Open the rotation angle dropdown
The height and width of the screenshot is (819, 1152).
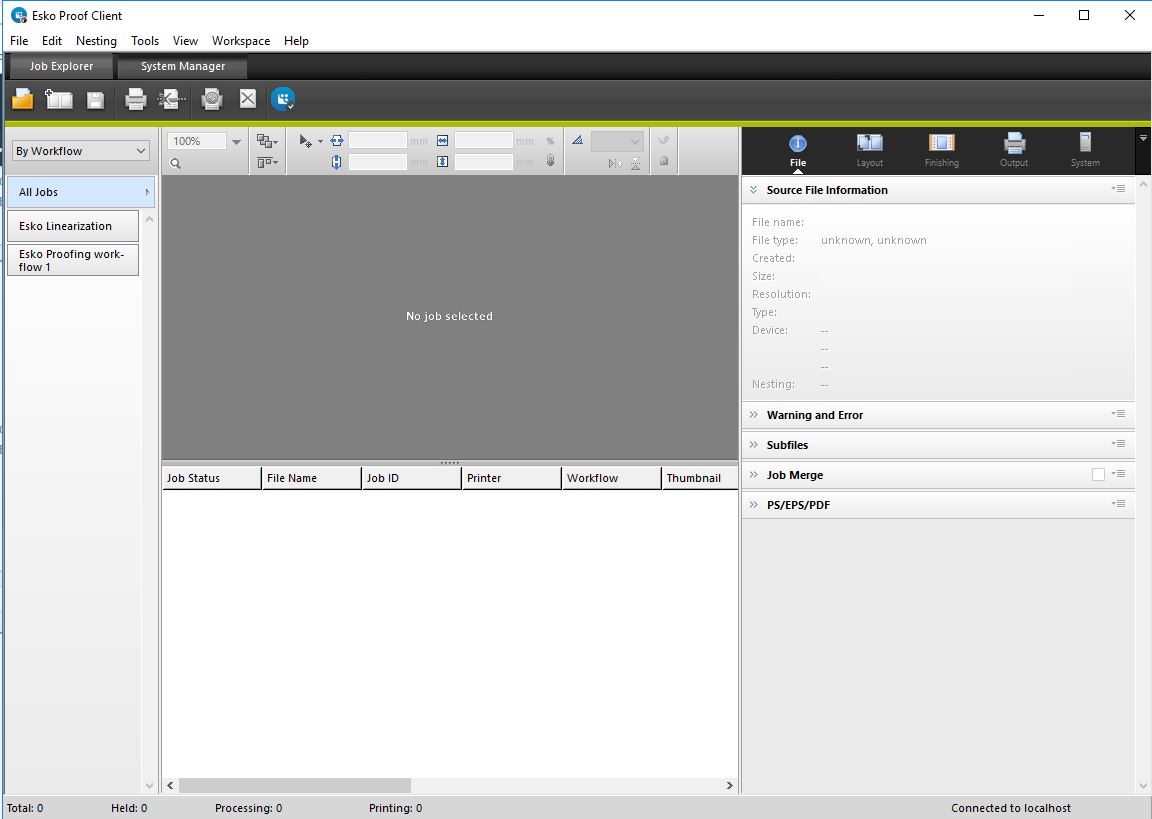(617, 140)
